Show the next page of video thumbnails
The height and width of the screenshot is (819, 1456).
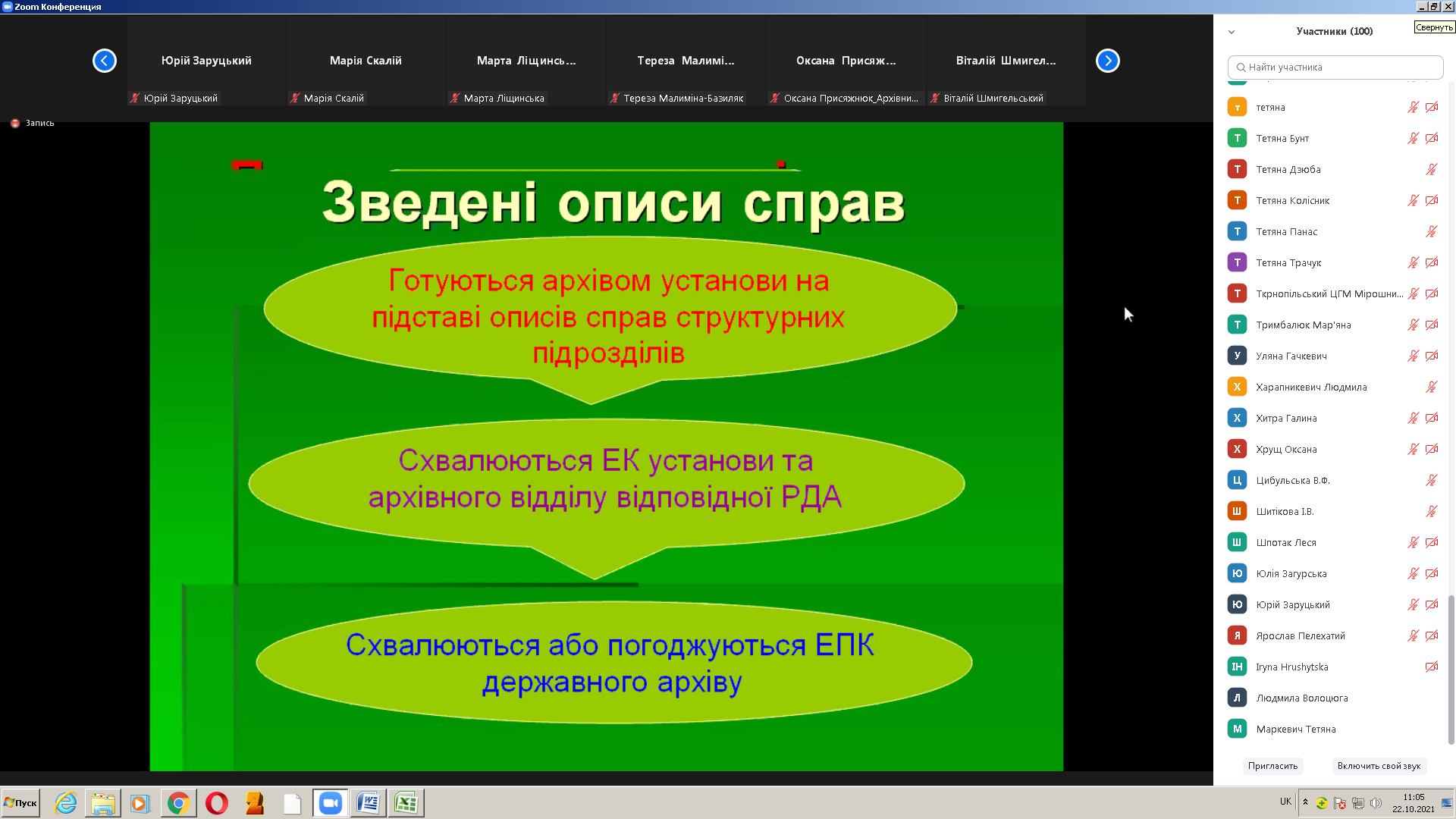coord(1108,61)
